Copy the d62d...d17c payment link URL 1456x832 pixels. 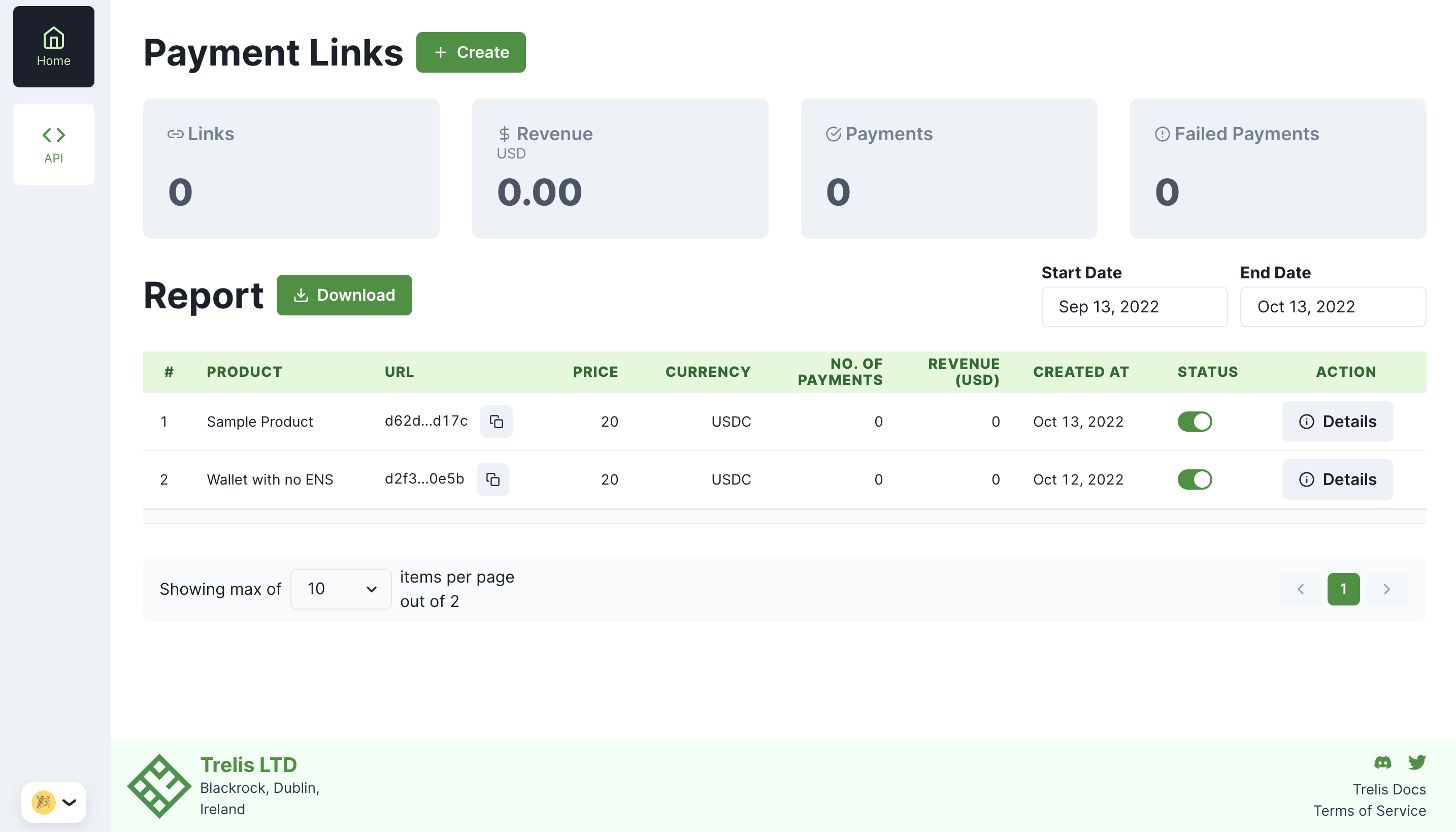[495, 422]
